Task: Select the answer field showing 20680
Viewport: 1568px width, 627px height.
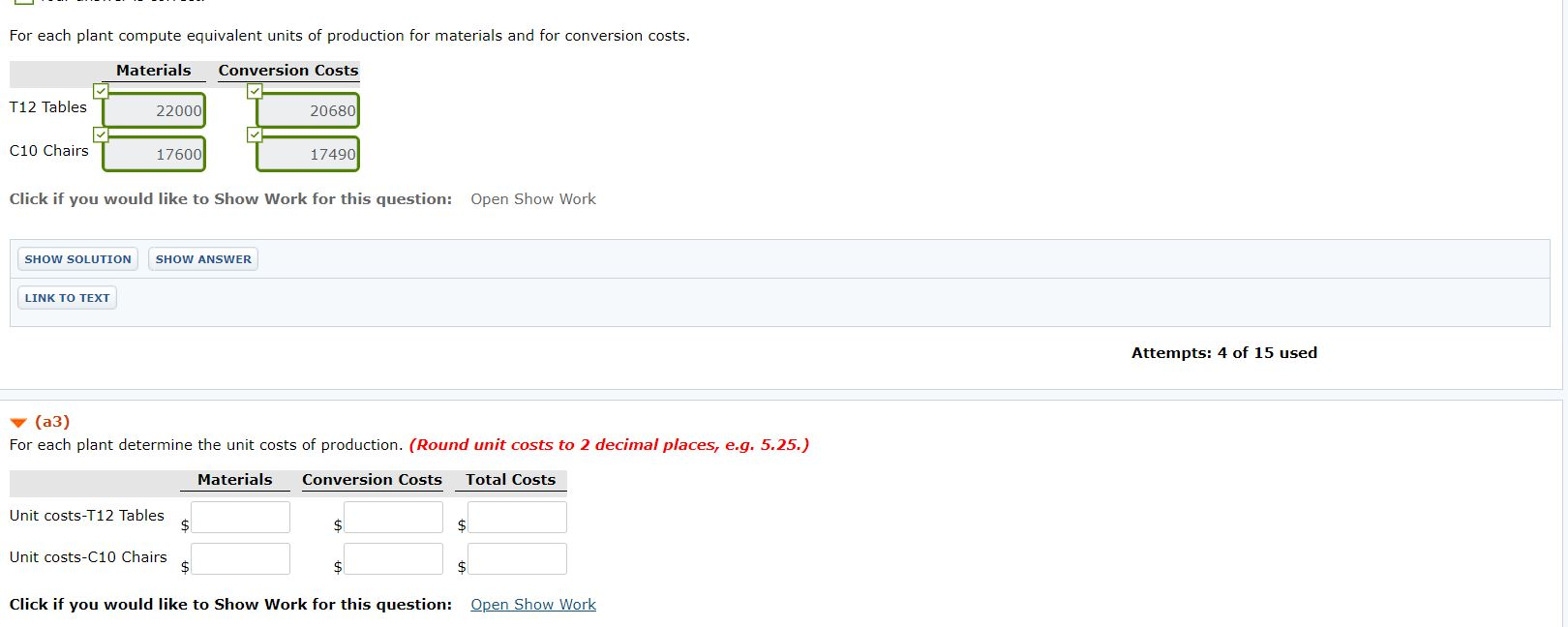Action: pos(307,110)
